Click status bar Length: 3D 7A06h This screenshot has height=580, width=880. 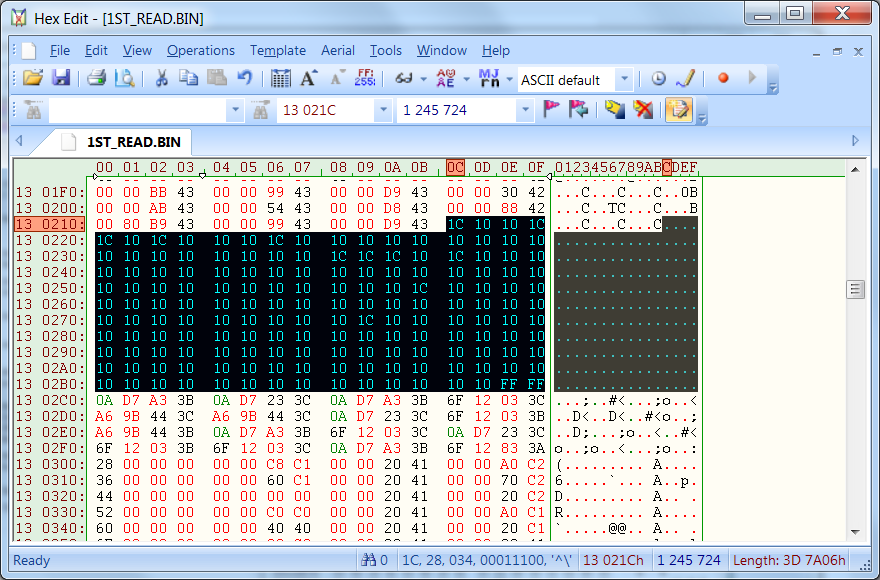789,560
